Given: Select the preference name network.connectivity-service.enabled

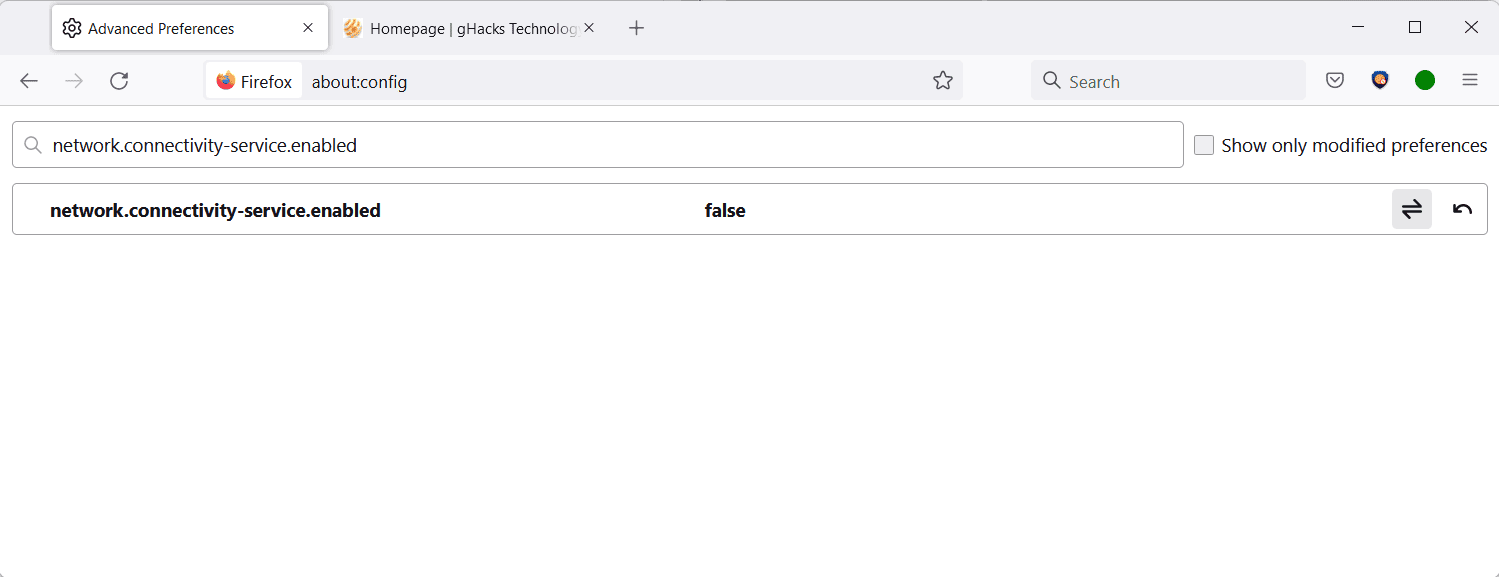Looking at the screenshot, I should pos(215,210).
